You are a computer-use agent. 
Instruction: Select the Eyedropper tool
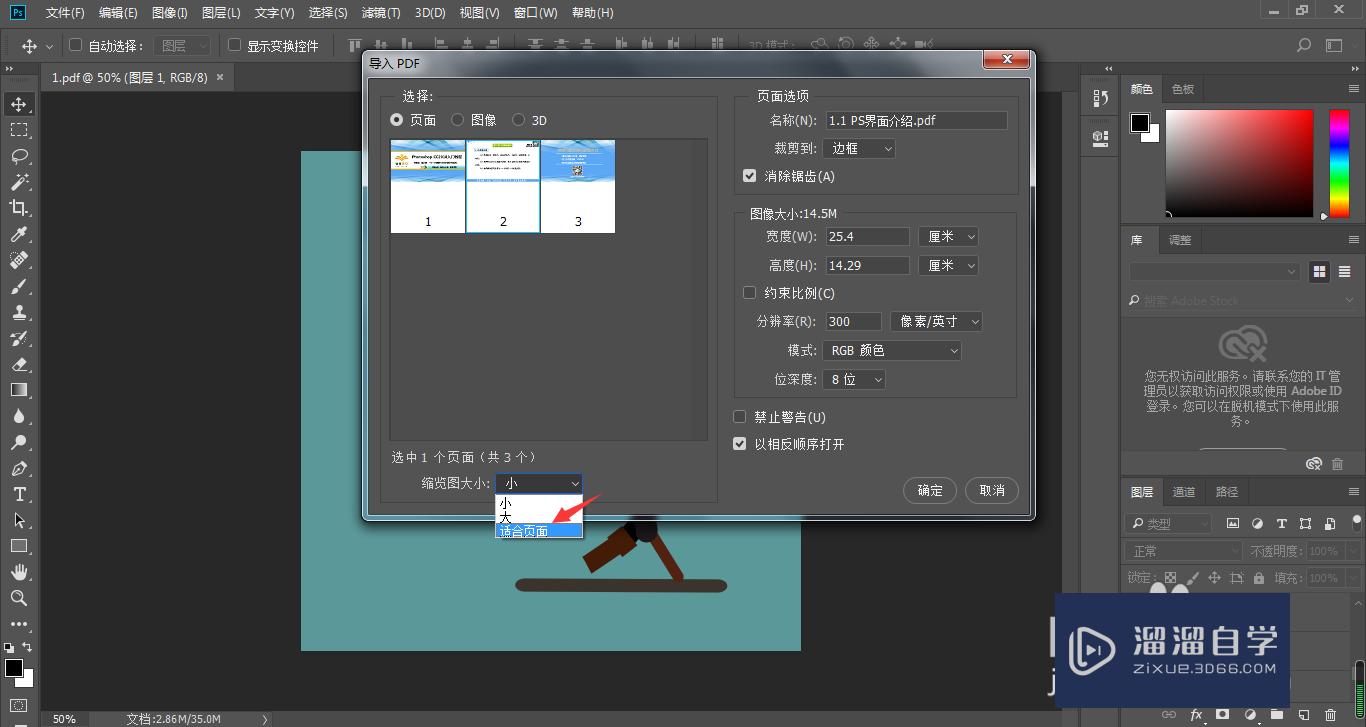click(x=19, y=234)
